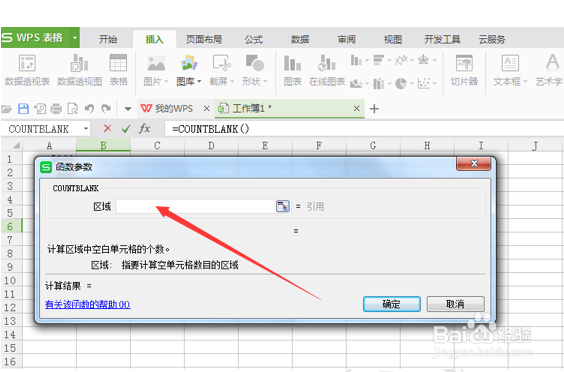This screenshot has height=372, width=564.
Task: Close the 我的WPS document tab
Action: pyautogui.click(x=206, y=108)
